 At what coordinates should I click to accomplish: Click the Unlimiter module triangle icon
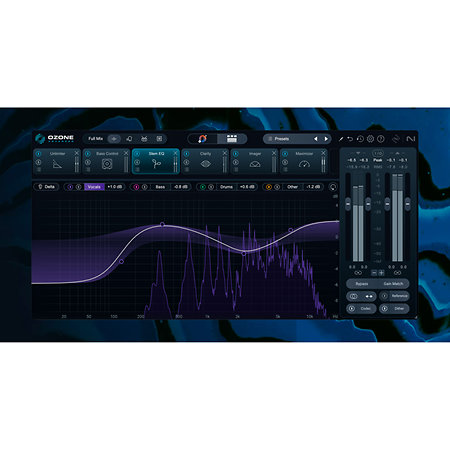[x=57, y=164]
